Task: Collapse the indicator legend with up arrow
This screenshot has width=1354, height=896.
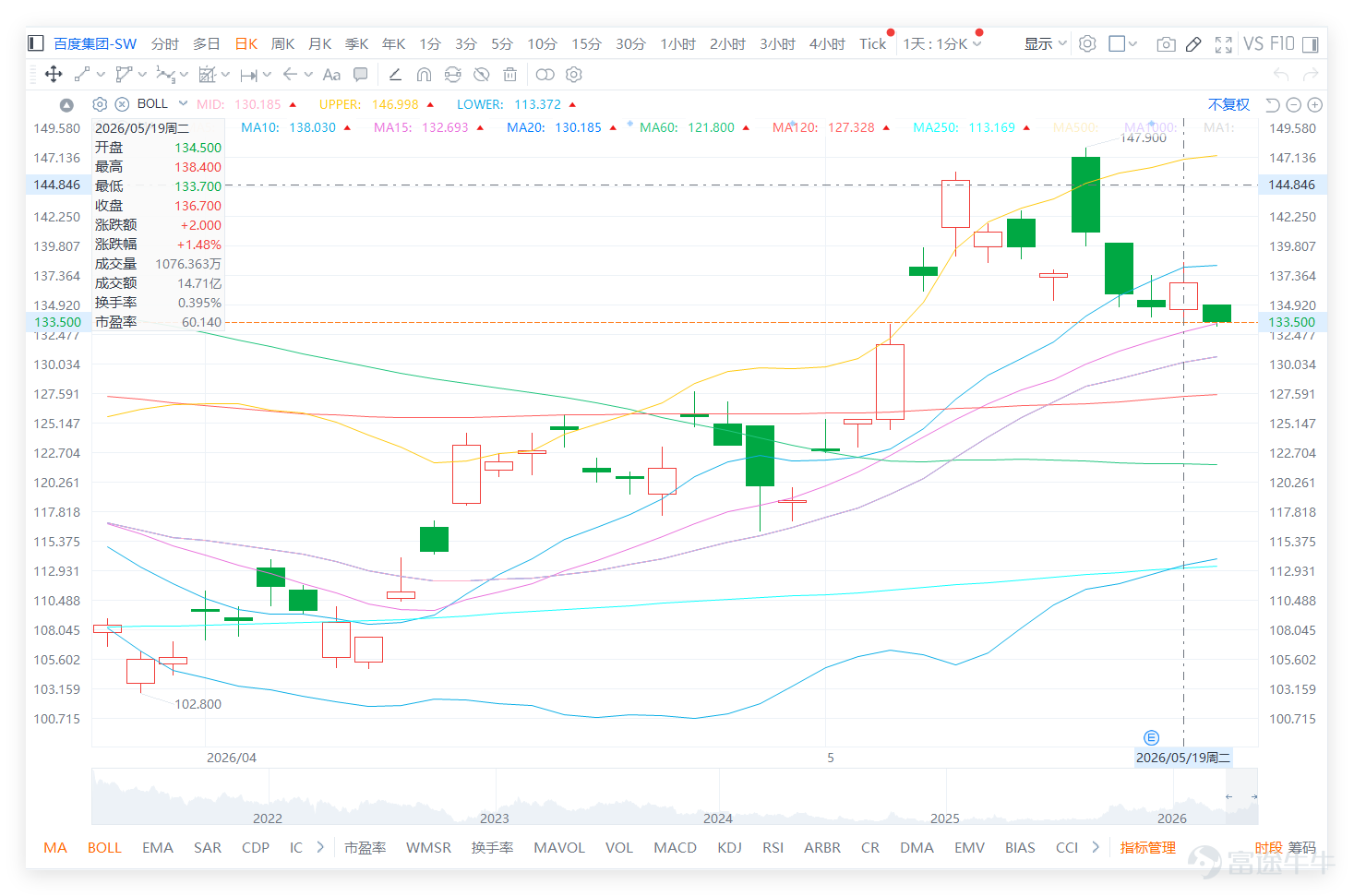Action: [x=66, y=105]
